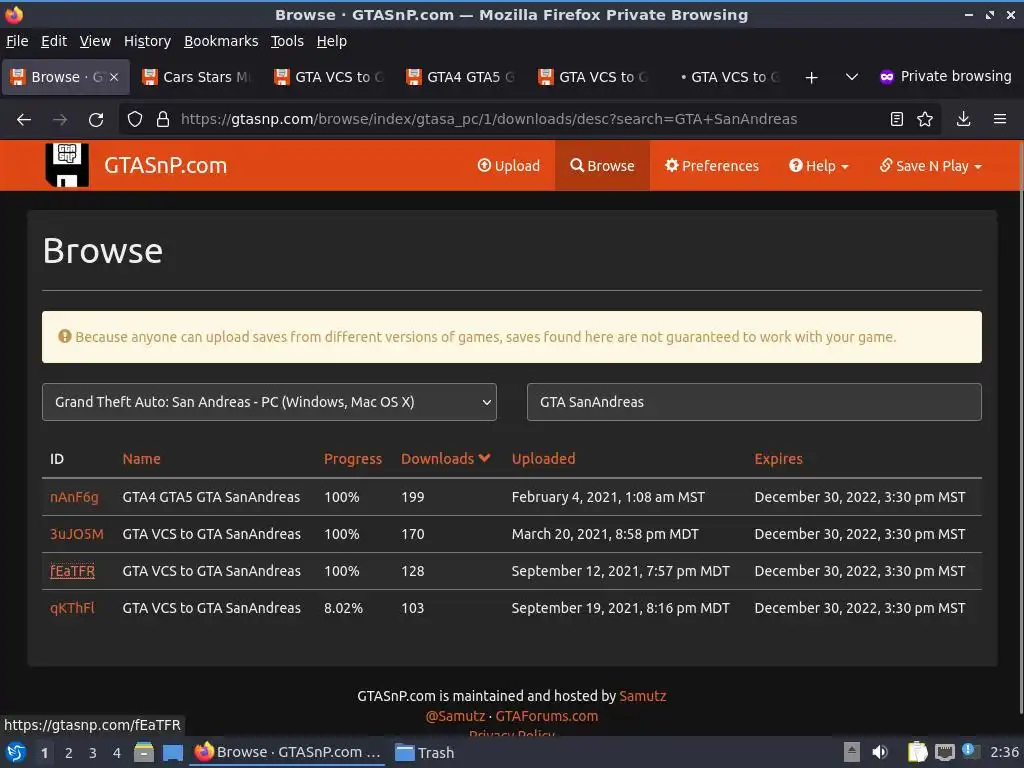Open the History menu
Screen dimensions: 1024x768
(x=147, y=41)
